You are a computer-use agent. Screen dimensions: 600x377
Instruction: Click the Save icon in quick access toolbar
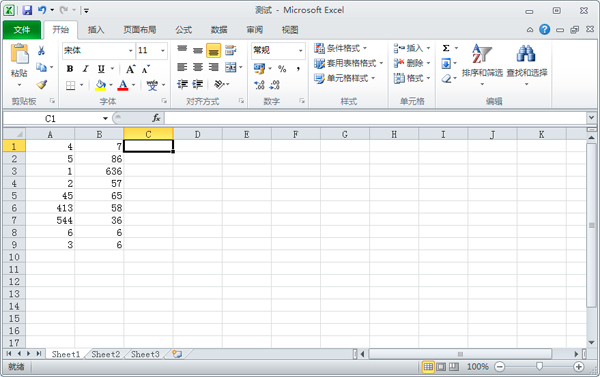(x=27, y=10)
